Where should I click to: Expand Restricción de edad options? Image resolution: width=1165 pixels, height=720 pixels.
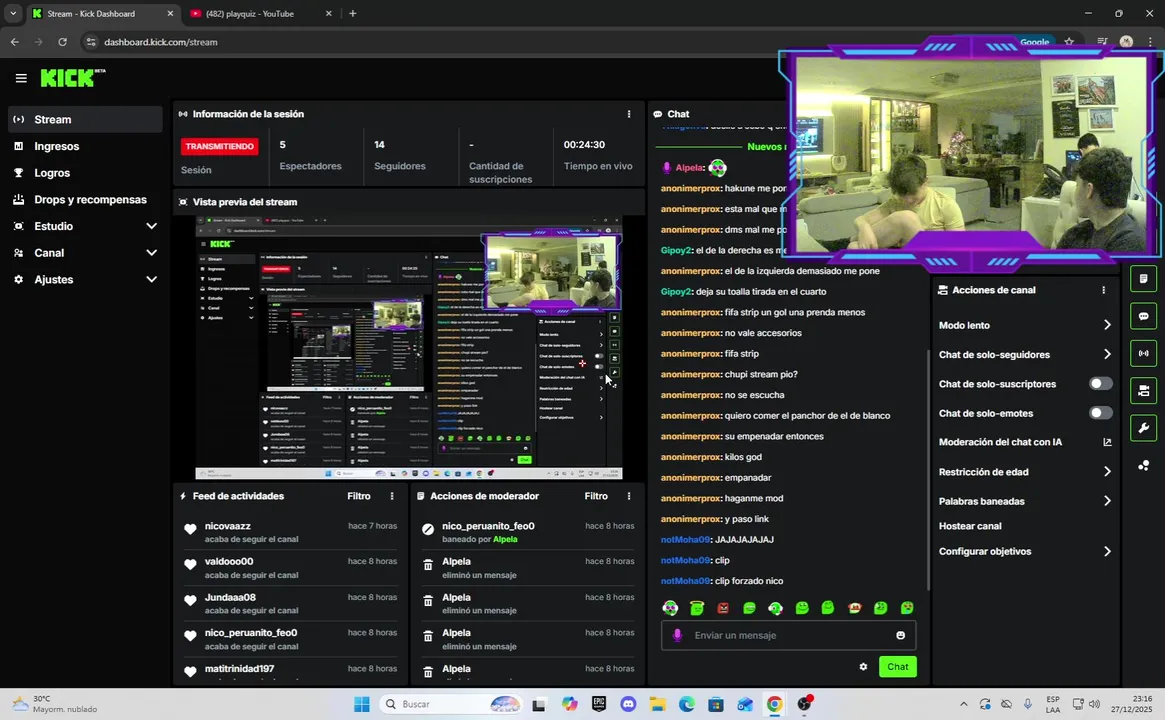[x=1025, y=472]
